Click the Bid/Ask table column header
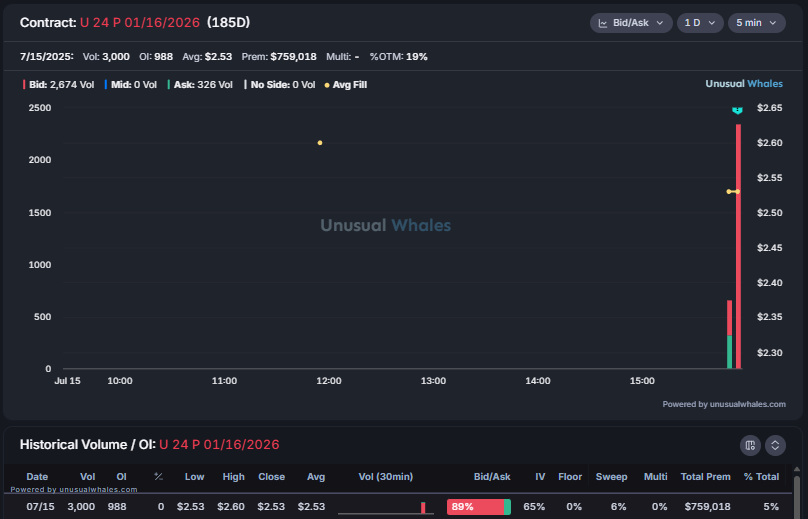808x519 pixels. [x=492, y=477]
